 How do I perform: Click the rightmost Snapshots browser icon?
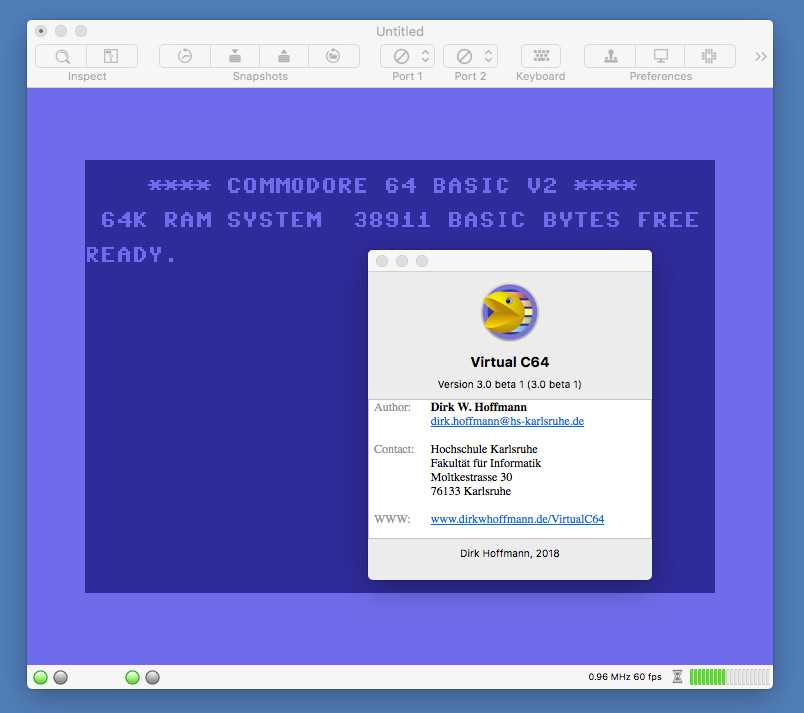(333, 56)
